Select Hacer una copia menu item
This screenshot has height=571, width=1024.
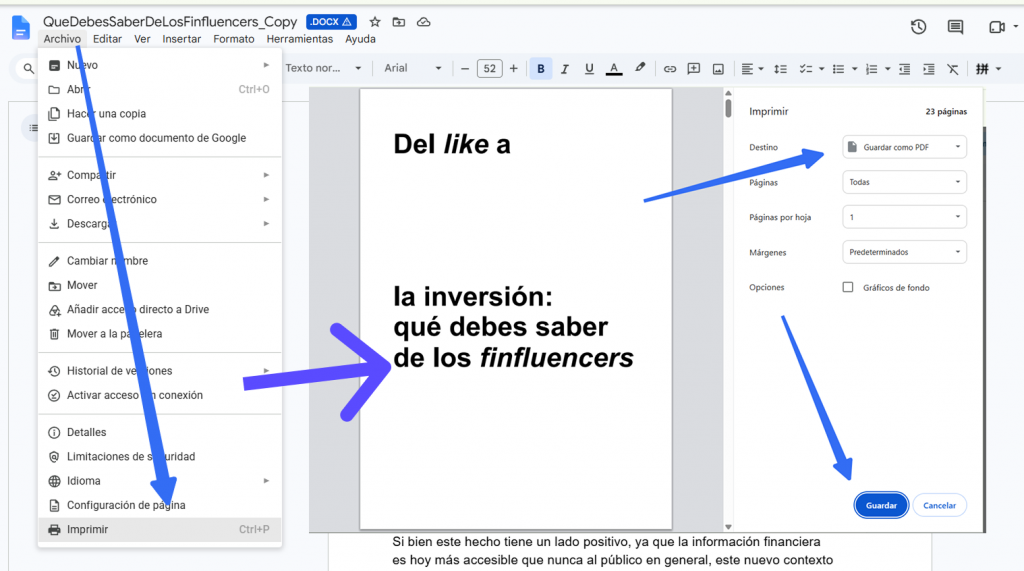(x=160, y=114)
